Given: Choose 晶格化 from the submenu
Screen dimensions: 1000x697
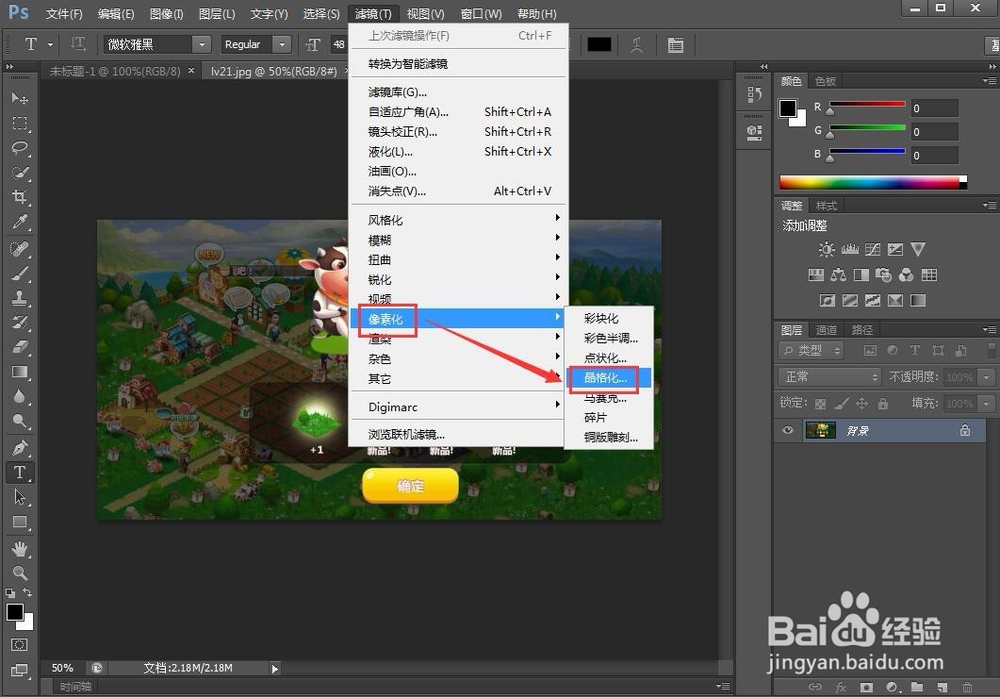Looking at the screenshot, I should [608, 378].
